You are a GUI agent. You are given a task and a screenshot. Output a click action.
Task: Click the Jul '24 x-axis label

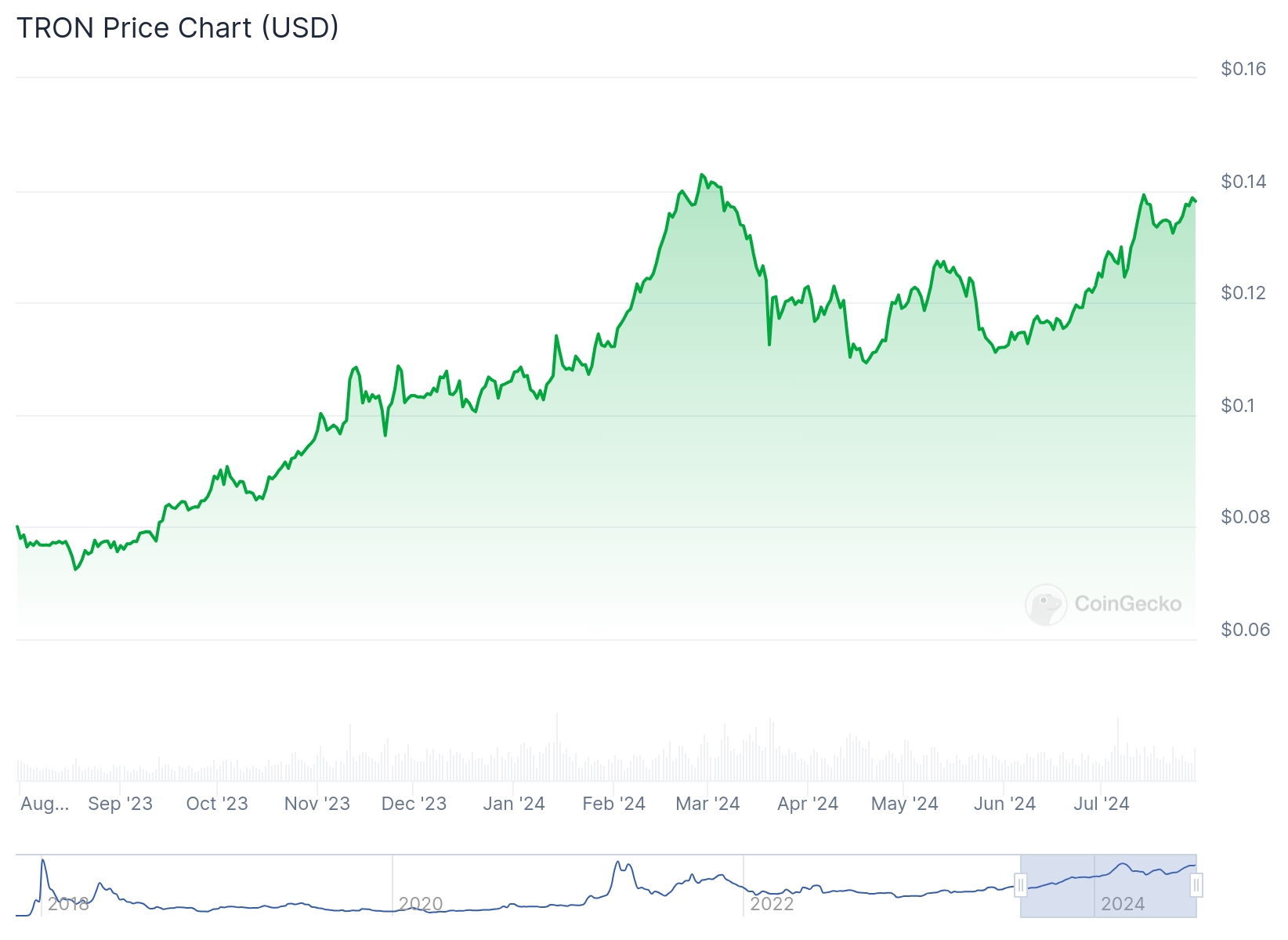click(1101, 804)
